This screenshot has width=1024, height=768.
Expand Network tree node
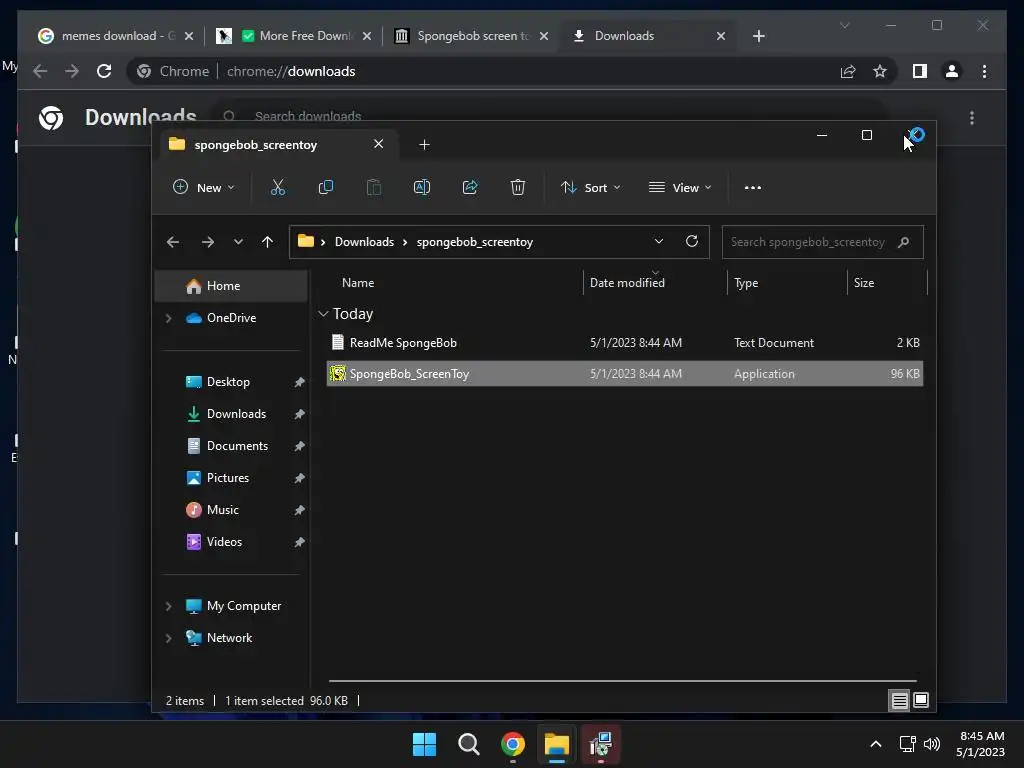tap(168, 638)
